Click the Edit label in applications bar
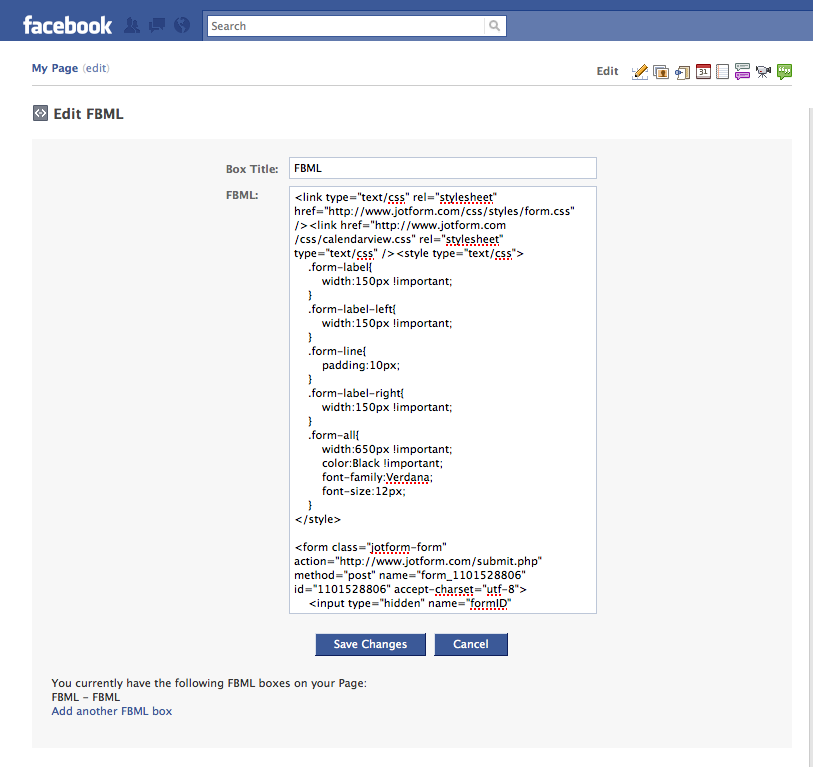This screenshot has width=813, height=767. click(607, 71)
